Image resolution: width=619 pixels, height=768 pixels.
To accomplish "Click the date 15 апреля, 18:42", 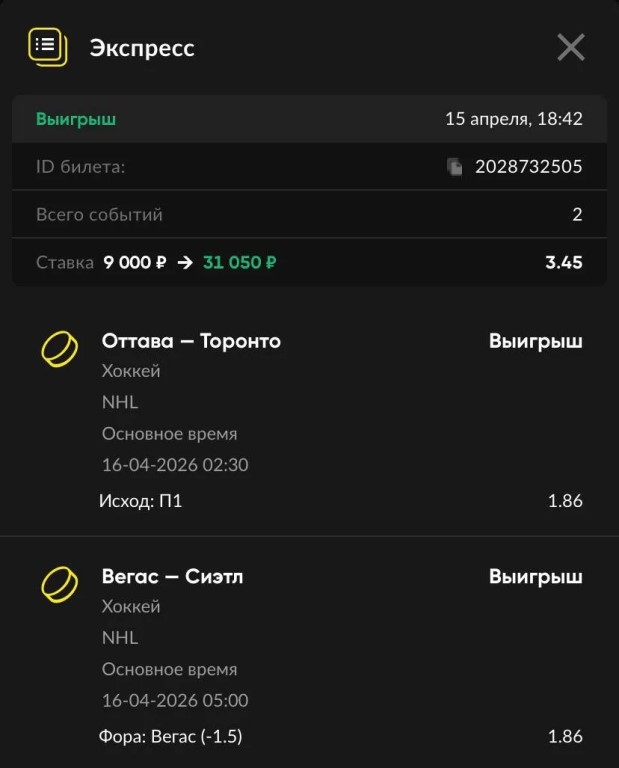I will tap(513, 119).
